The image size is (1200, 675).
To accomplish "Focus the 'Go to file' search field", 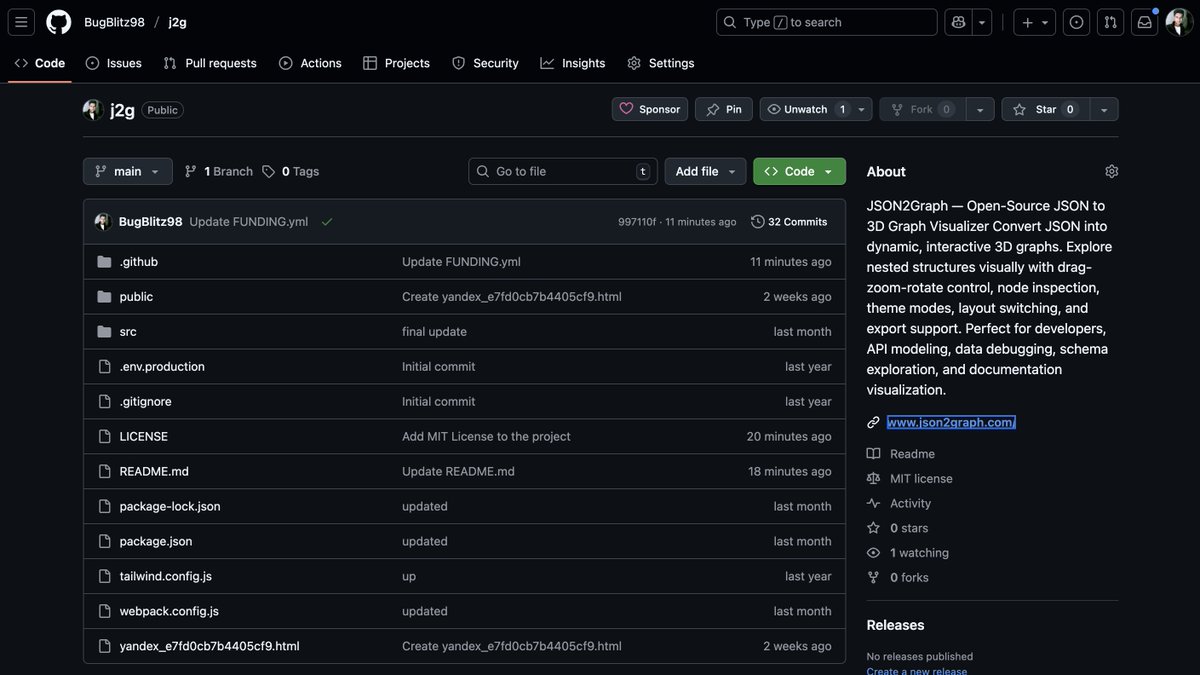I will click(563, 171).
